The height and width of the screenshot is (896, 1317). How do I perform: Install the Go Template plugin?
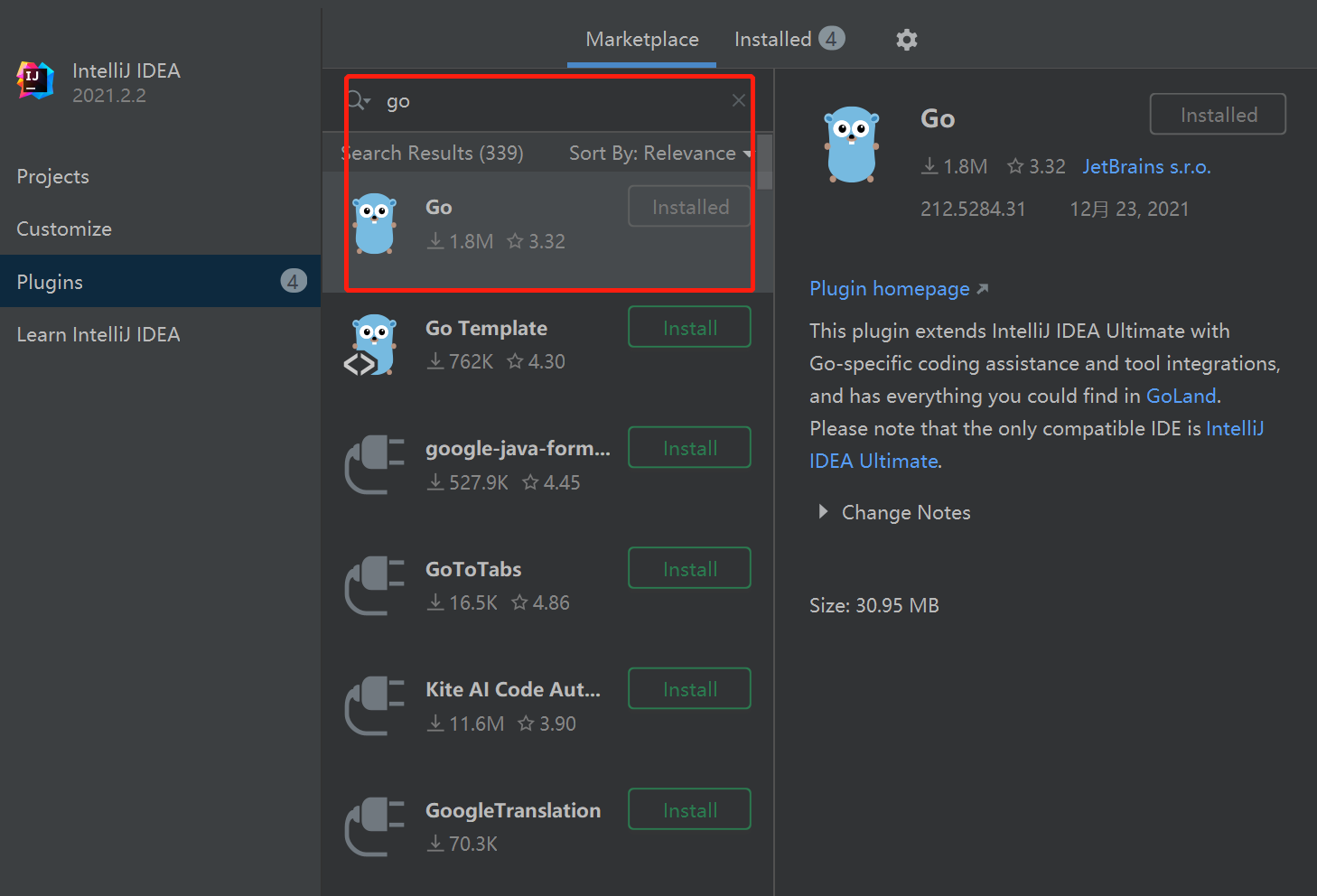pyautogui.click(x=690, y=327)
